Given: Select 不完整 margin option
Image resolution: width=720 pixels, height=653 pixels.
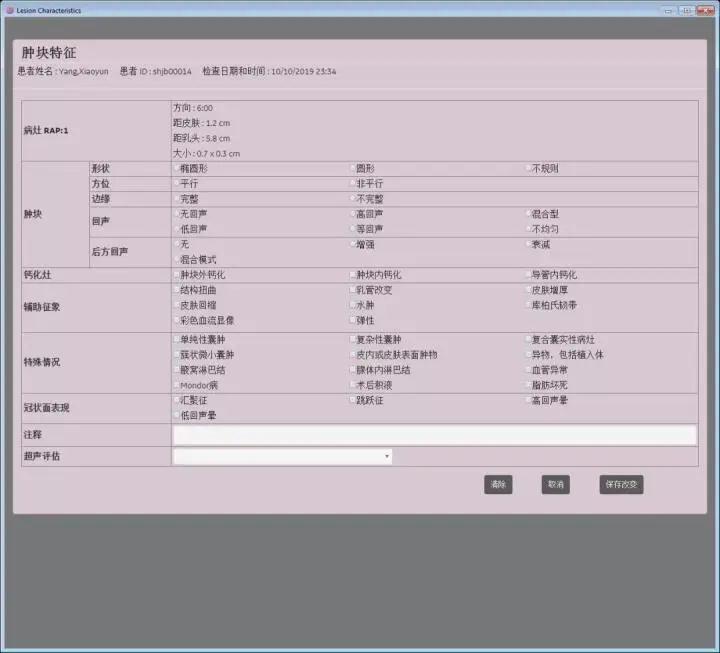Looking at the screenshot, I should 353,199.
